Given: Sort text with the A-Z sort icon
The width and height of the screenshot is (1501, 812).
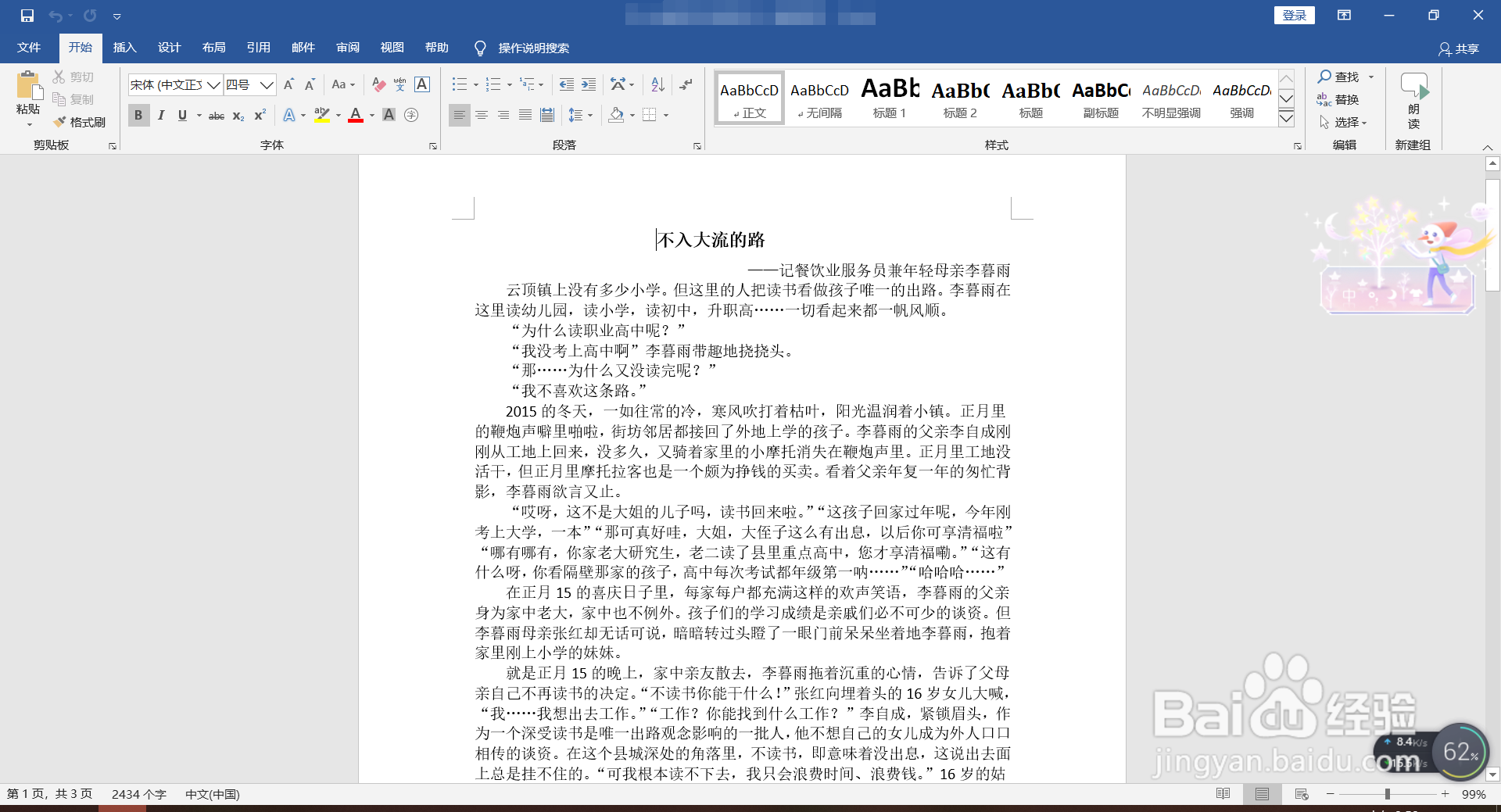Looking at the screenshot, I should coord(658,84).
